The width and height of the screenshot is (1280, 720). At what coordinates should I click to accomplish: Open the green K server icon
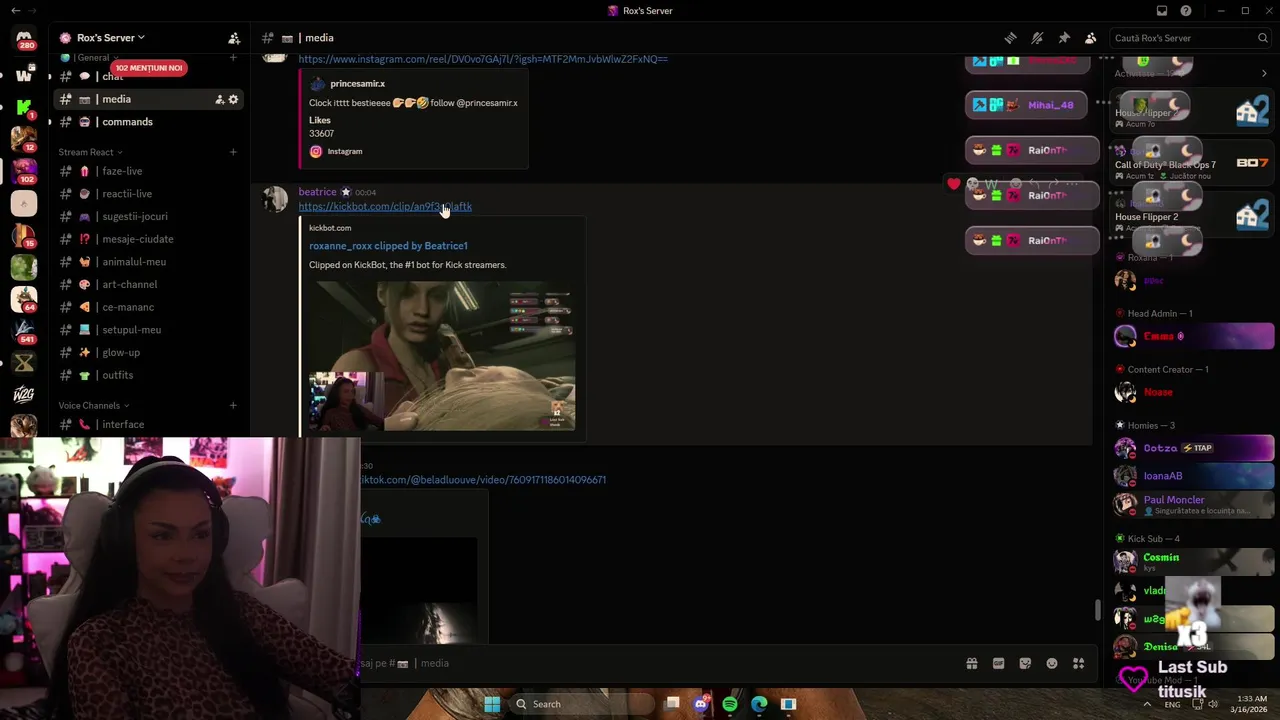pos(24,106)
